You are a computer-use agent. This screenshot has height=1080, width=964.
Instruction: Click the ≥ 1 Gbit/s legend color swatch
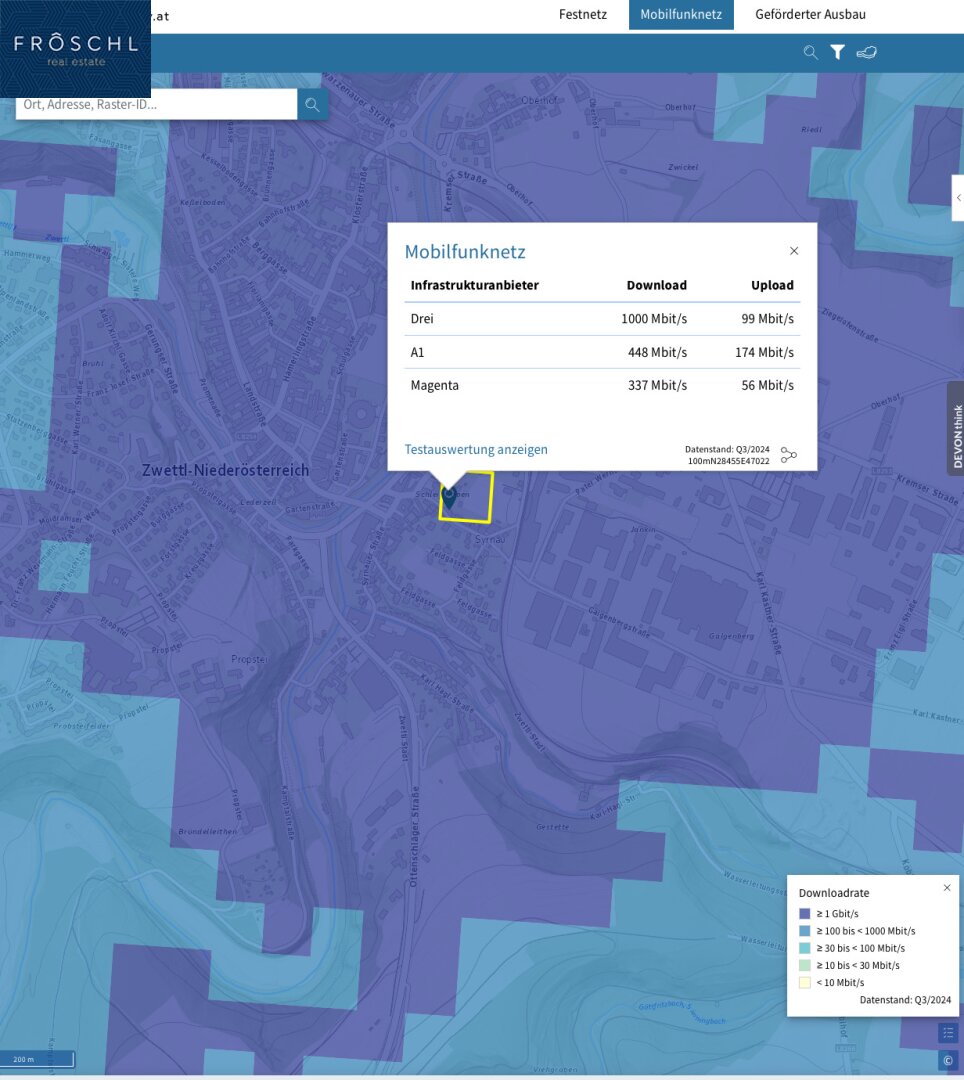point(805,913)
